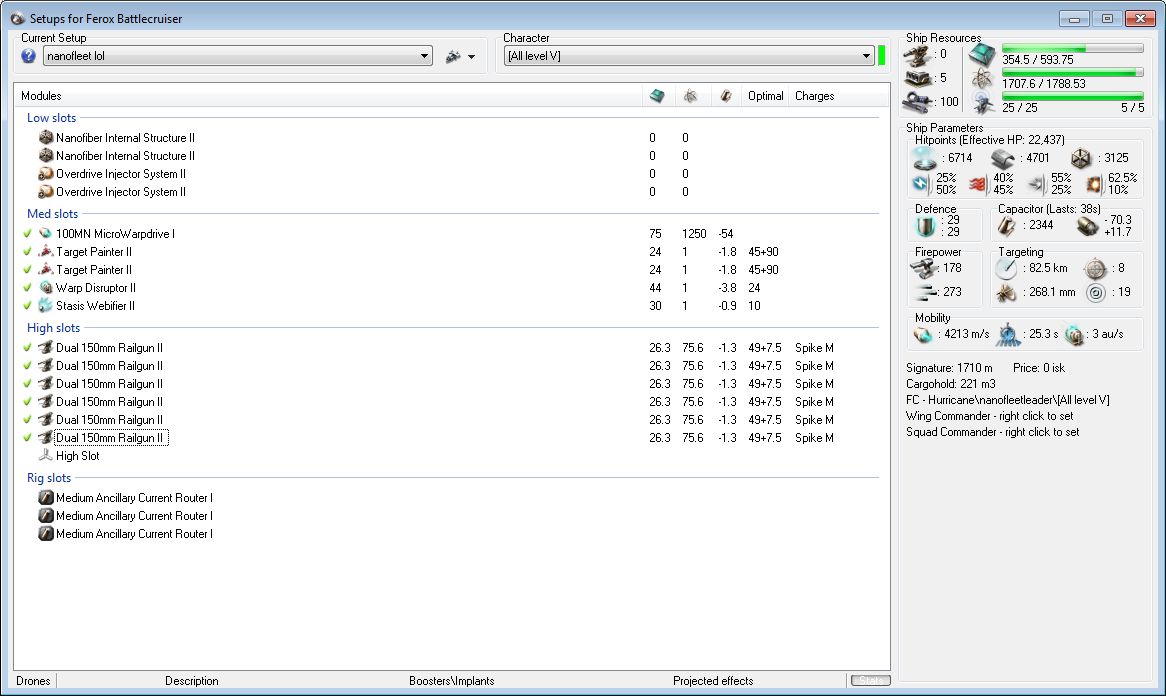1166x696 pixels.
Task: Toggle the second Dual 150mm Railgun II checkmark
Action: click(x=28, y=365)
